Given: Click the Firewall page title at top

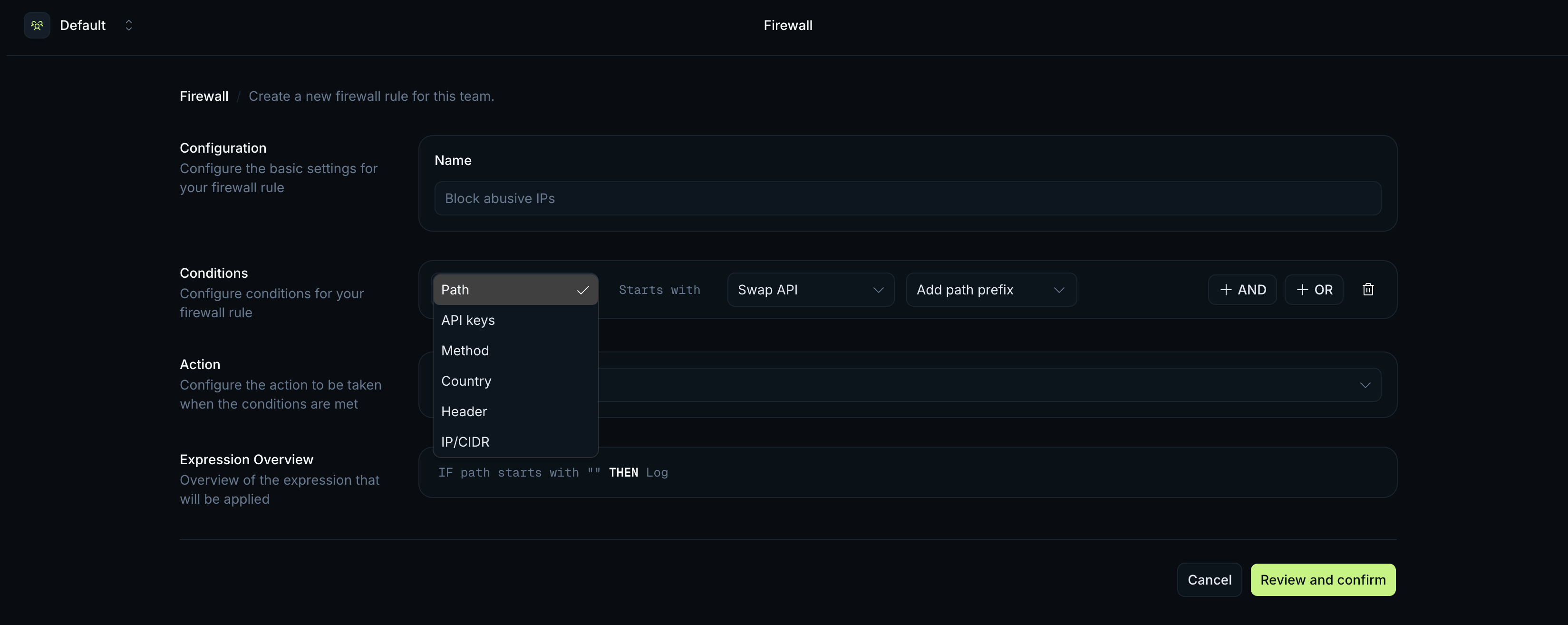Looking at the screenshot, I should 788,26.
